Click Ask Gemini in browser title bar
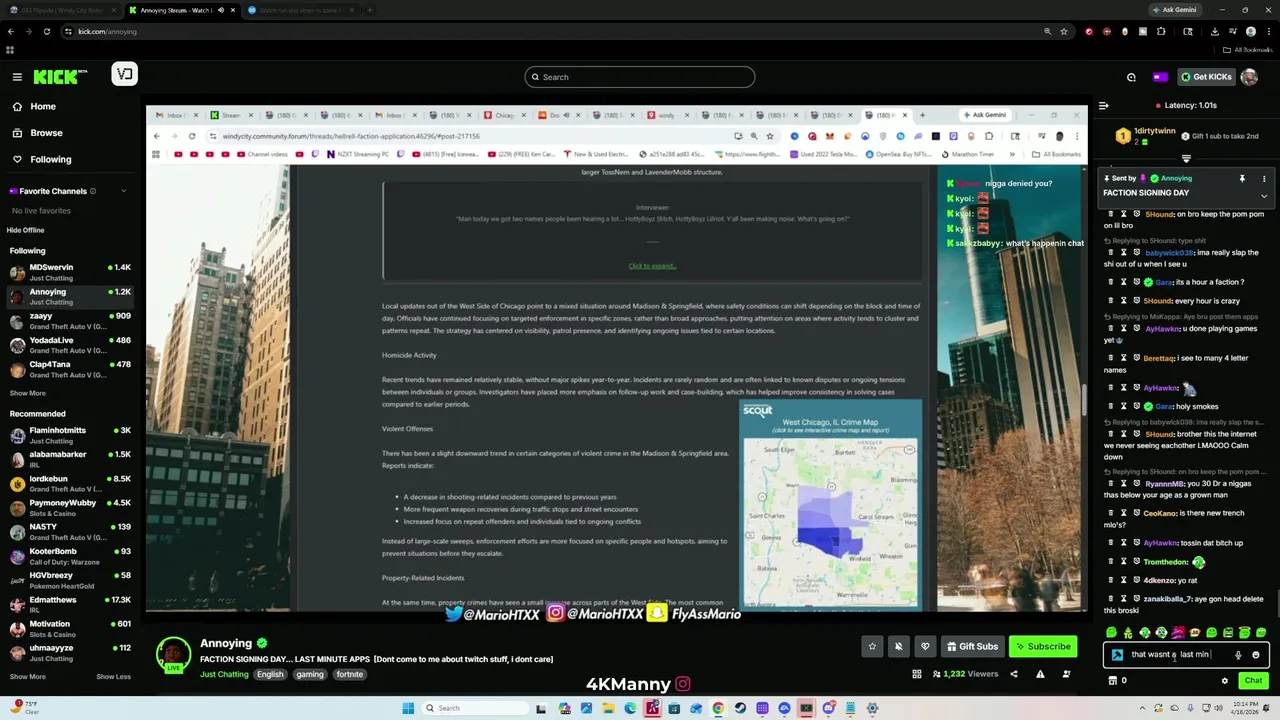The image size is (1280, 720). [x=1173, y=10]
